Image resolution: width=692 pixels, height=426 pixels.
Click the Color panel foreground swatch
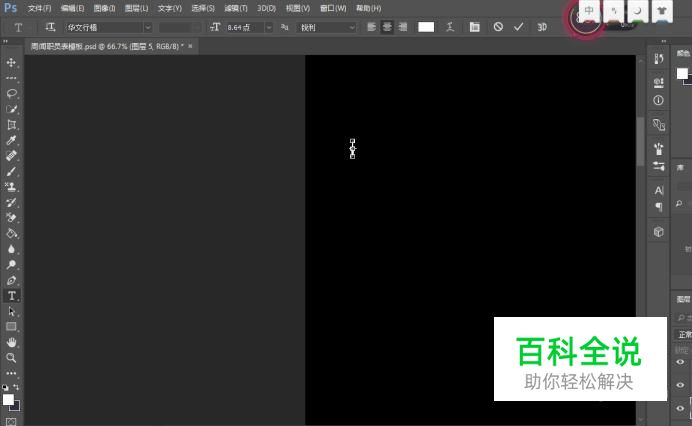coord(682,73)
